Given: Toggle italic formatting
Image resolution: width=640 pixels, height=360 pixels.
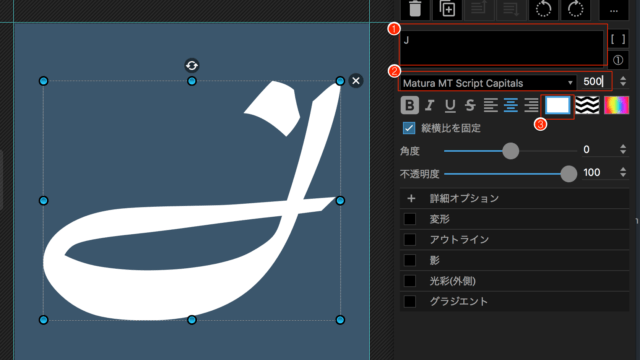Looking at the screenshot, I should tap(429, 105).
